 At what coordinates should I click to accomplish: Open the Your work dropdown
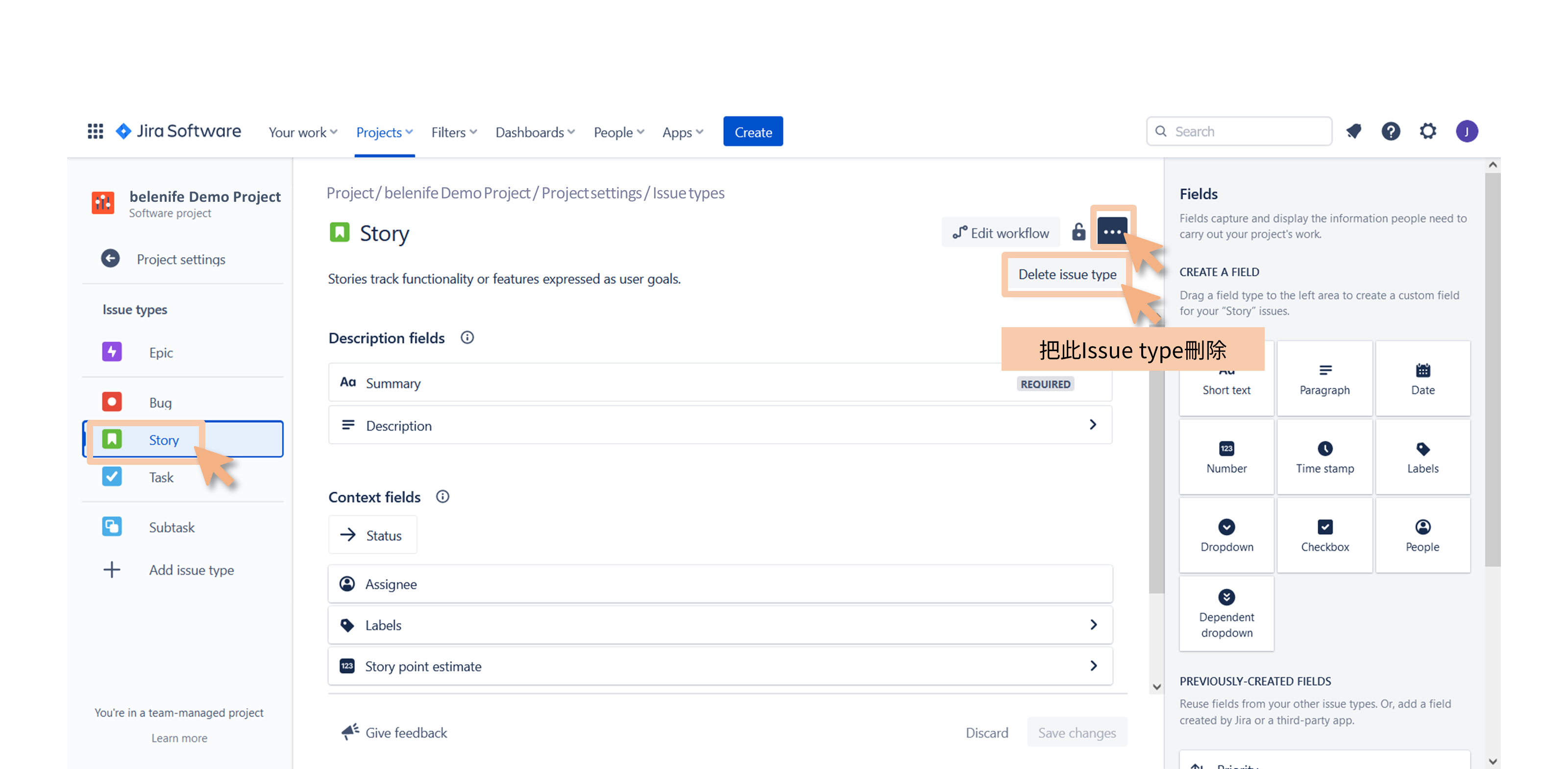[302, 132]
